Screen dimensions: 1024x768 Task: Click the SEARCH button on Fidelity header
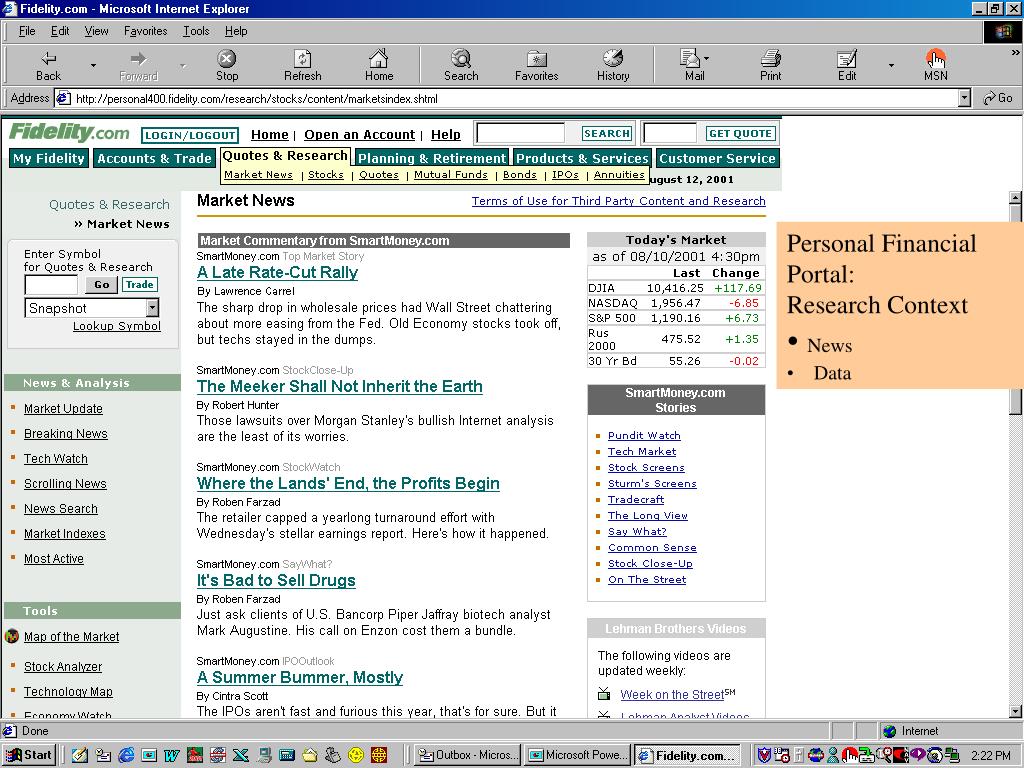pos(607,133)
